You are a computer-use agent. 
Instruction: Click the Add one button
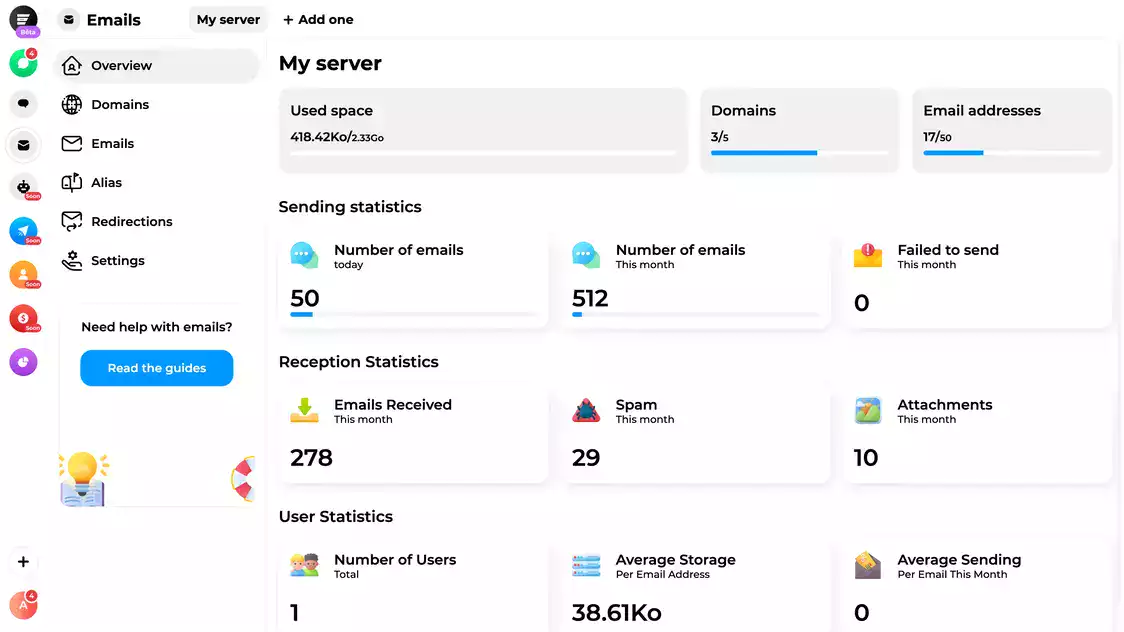(318, 20)
